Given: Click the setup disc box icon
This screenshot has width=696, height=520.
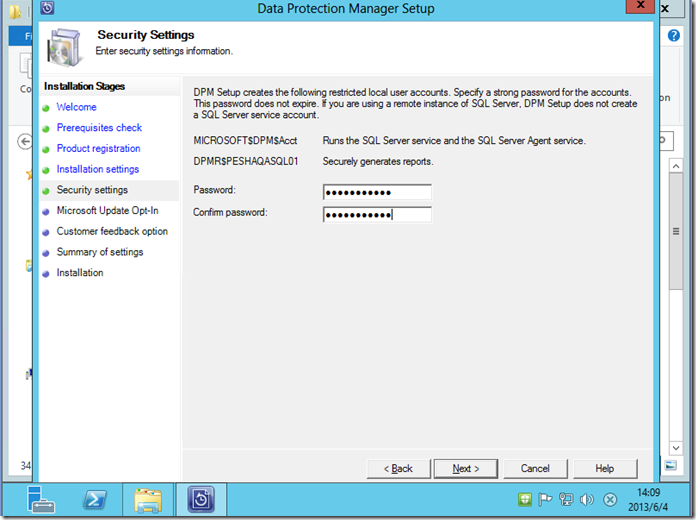Looking at the screenshot, I should click(x=65, y=48).
